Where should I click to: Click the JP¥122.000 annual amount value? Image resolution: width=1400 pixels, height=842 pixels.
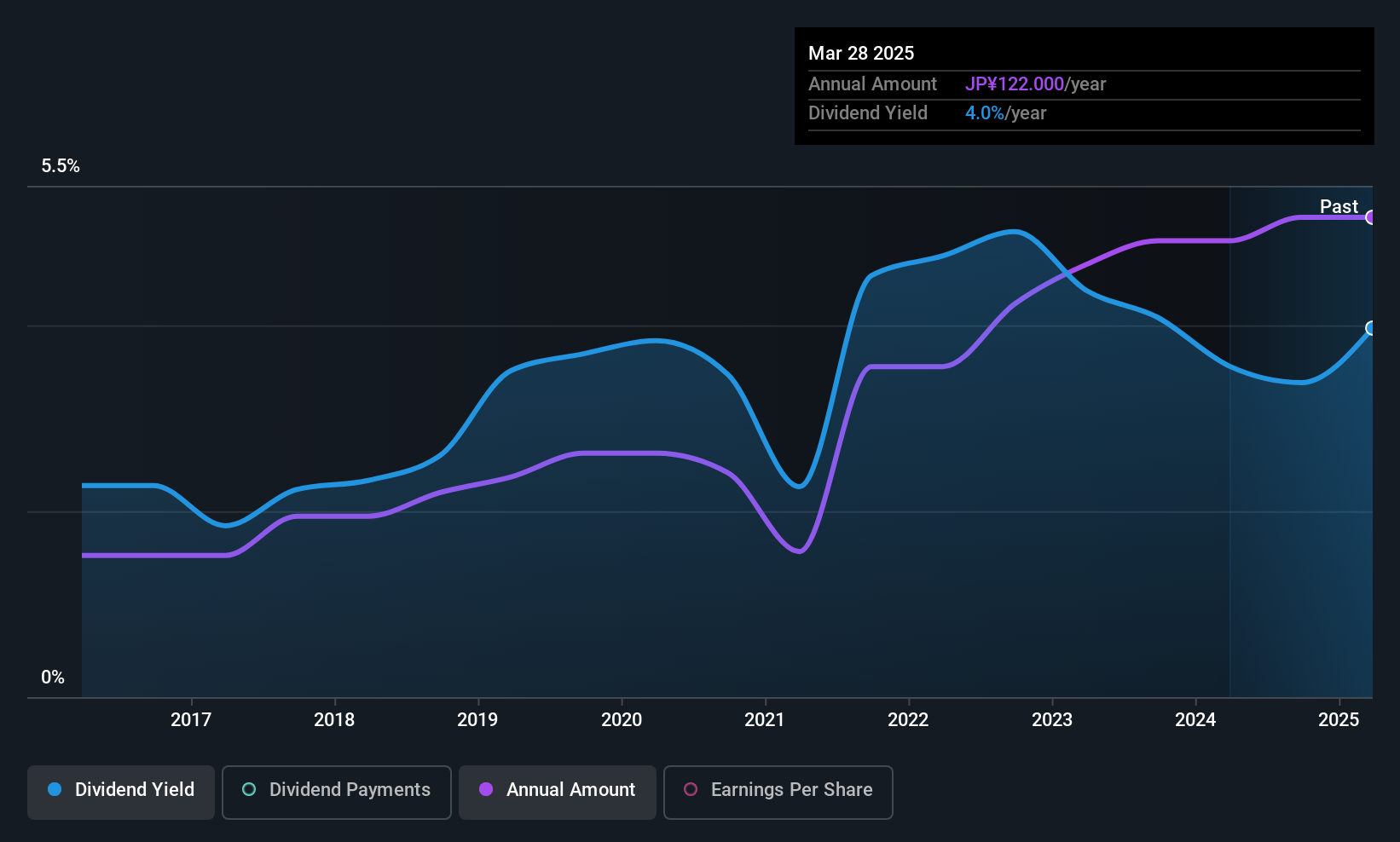pos(1015,84)
